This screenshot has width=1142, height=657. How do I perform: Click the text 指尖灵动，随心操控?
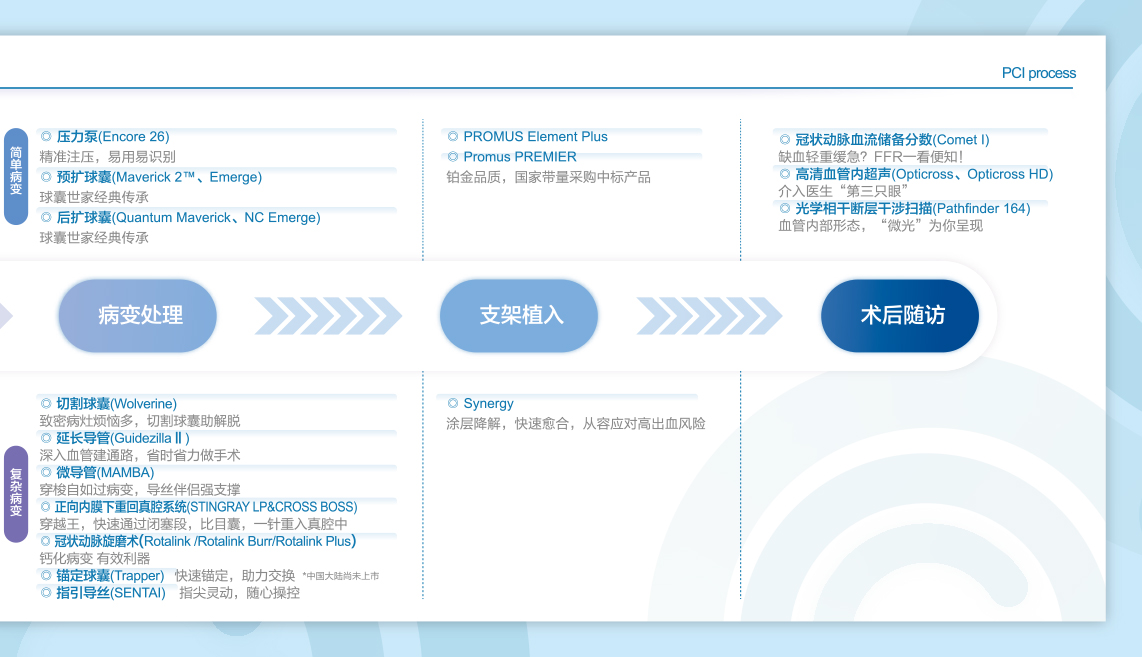click(240, 593)
